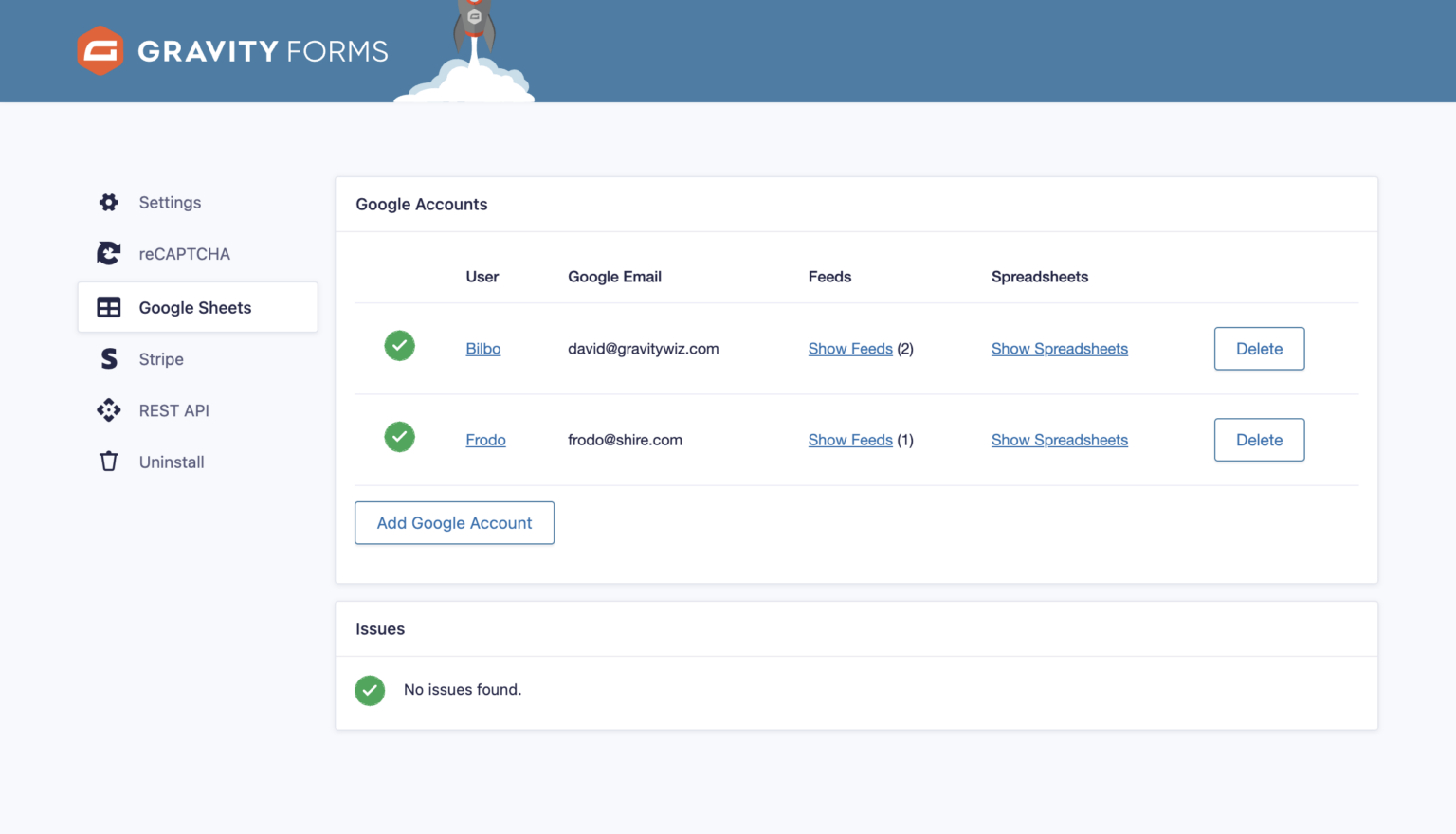Open the Bilbo user link
The height and width of the screenshot is (834, 1456).
click(x=482, y=349)
